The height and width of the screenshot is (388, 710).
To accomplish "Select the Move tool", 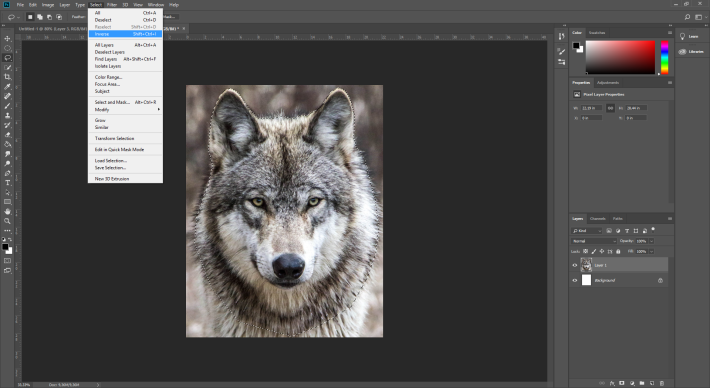I will 7,38.
